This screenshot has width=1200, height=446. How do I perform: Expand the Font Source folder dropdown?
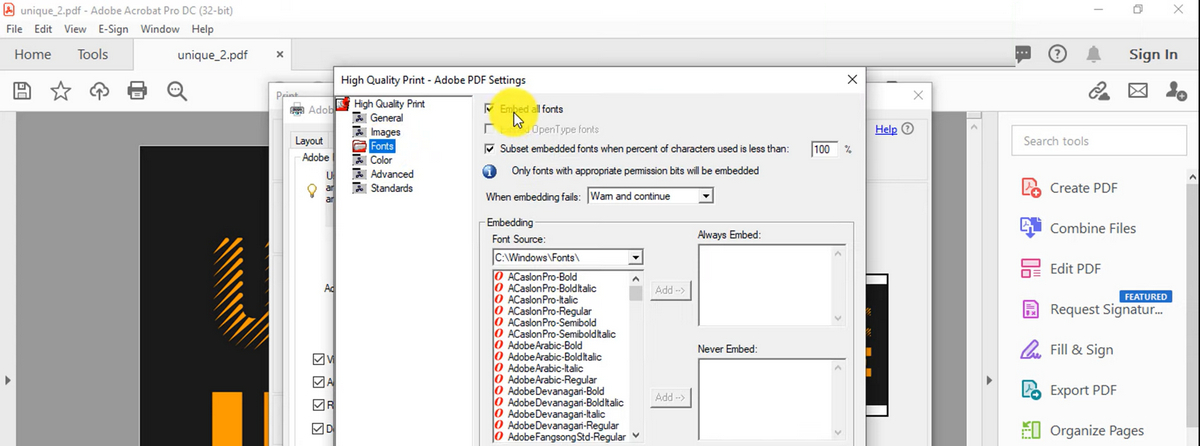[x=634, y=258]
